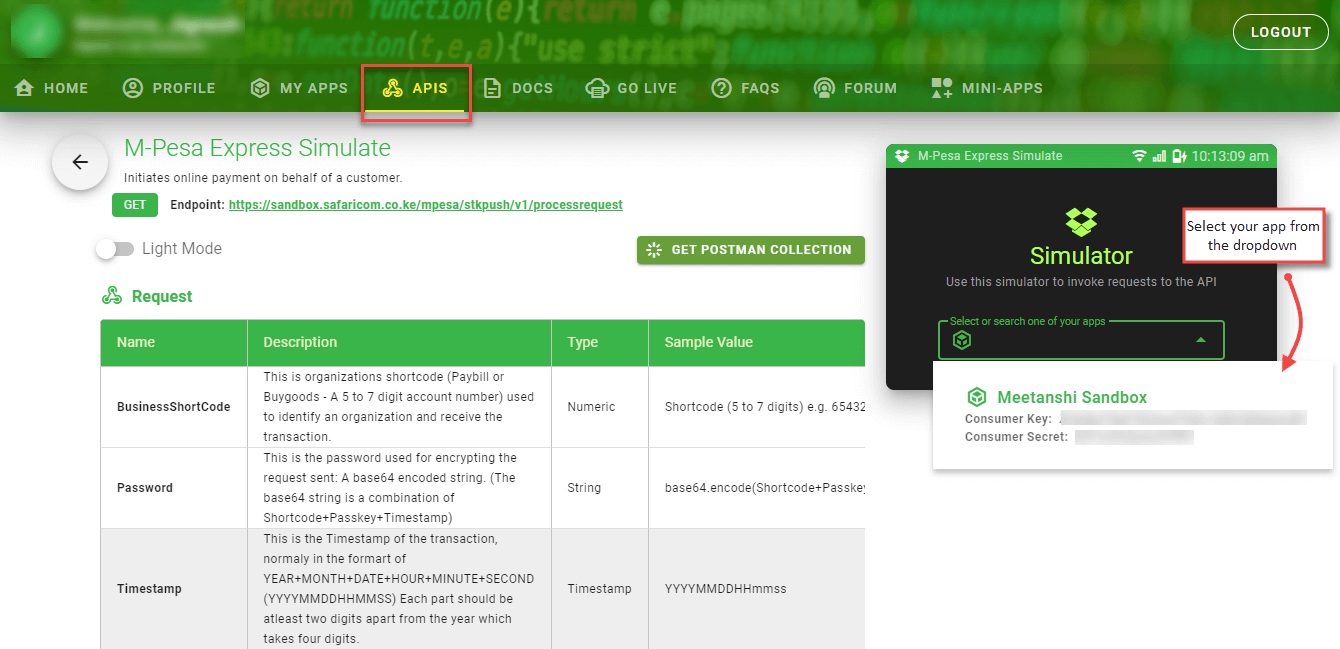Viewport: 1340px width, 649px height.
Task: Click the Timestamp description text
Action: tap(399, 589)
